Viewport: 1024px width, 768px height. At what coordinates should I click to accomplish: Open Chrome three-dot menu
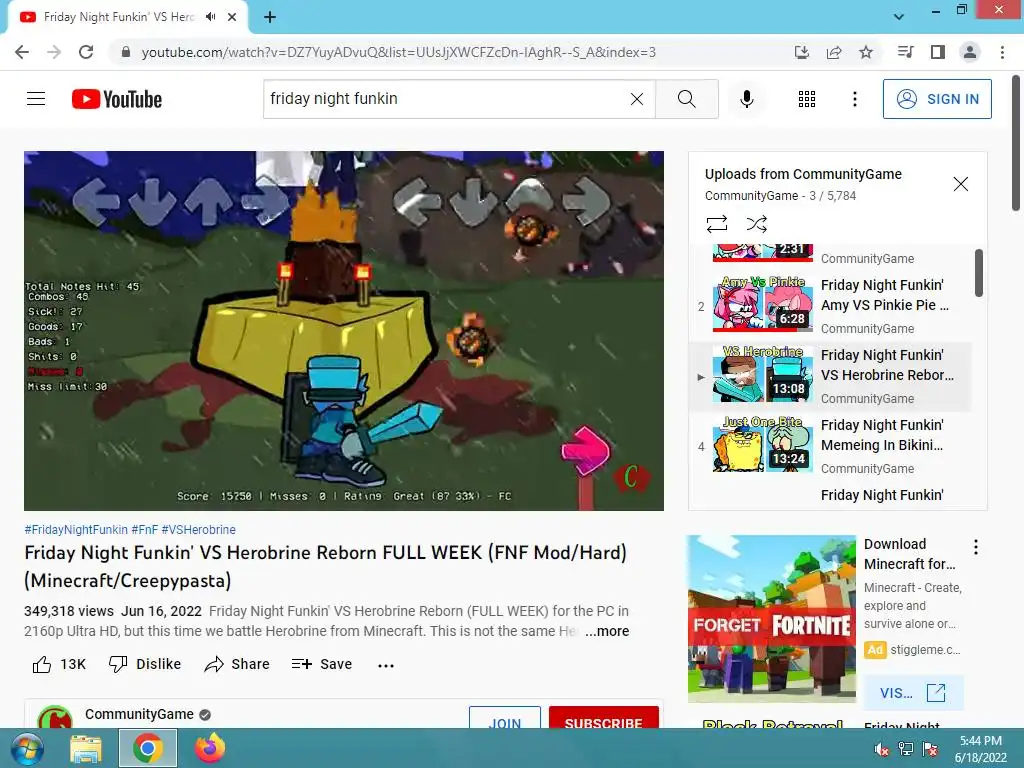click(1002, 52)
